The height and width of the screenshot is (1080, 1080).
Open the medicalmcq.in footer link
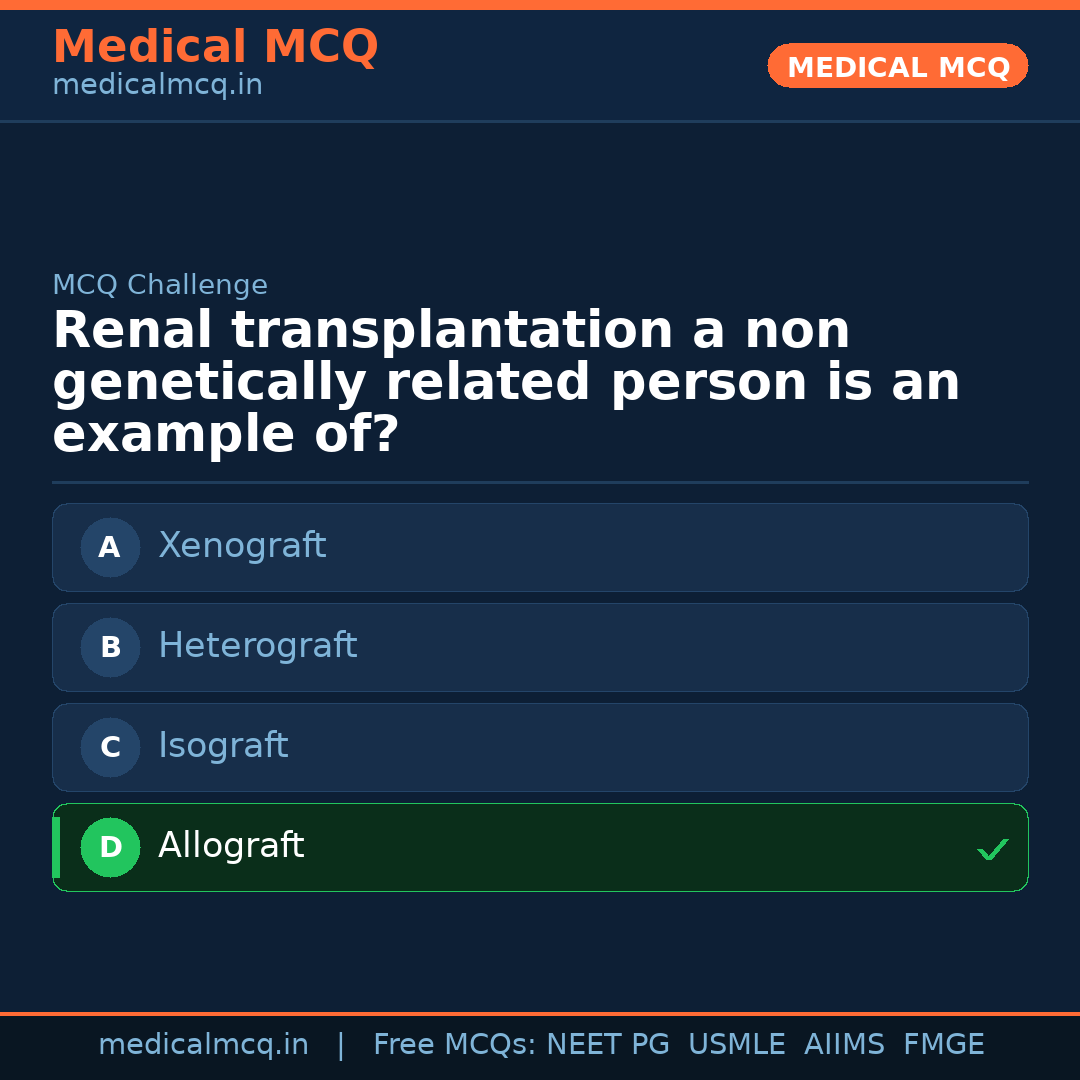[203, 1043]
